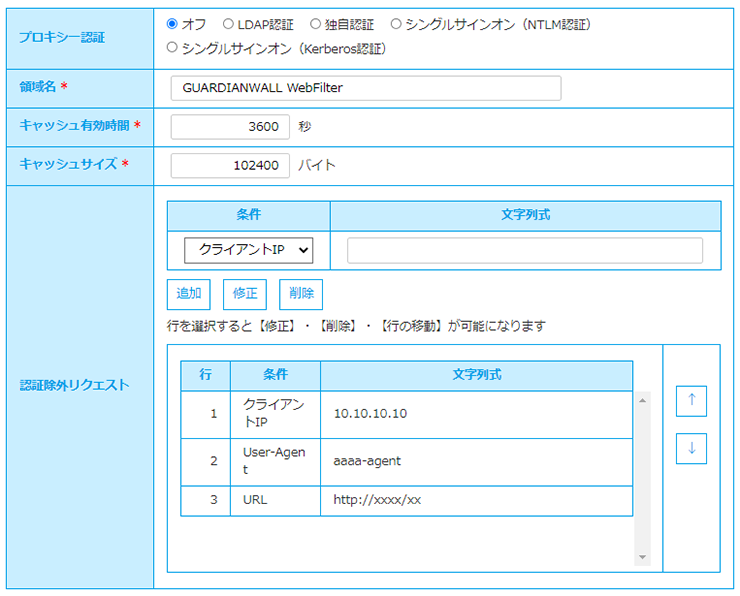Open the クライアントIP condition dropdown
This screenshot has height=596, width=740.
(x=249, y=250)
